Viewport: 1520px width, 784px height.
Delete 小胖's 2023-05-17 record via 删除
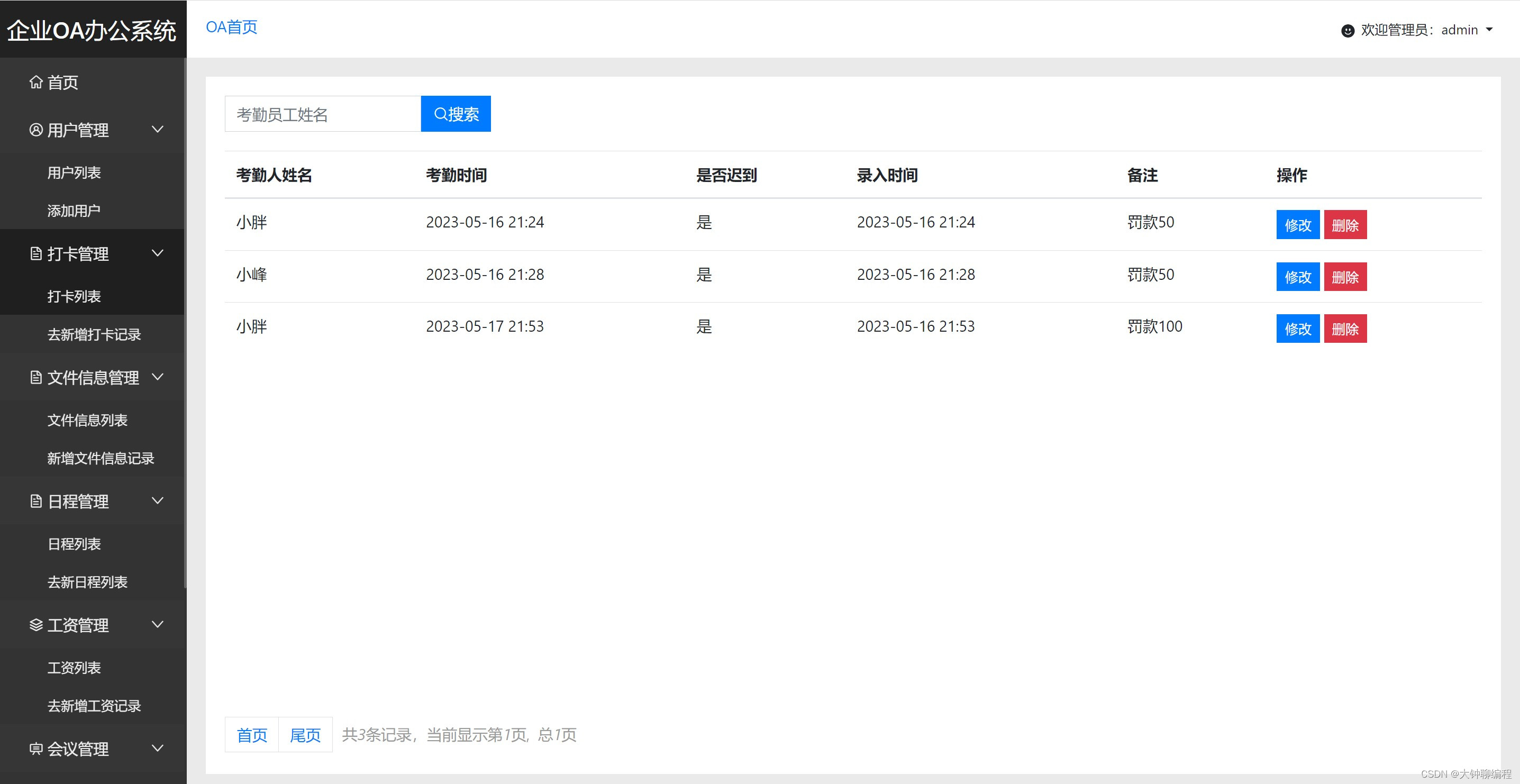pyautogui.click(x=1345, y=328)
